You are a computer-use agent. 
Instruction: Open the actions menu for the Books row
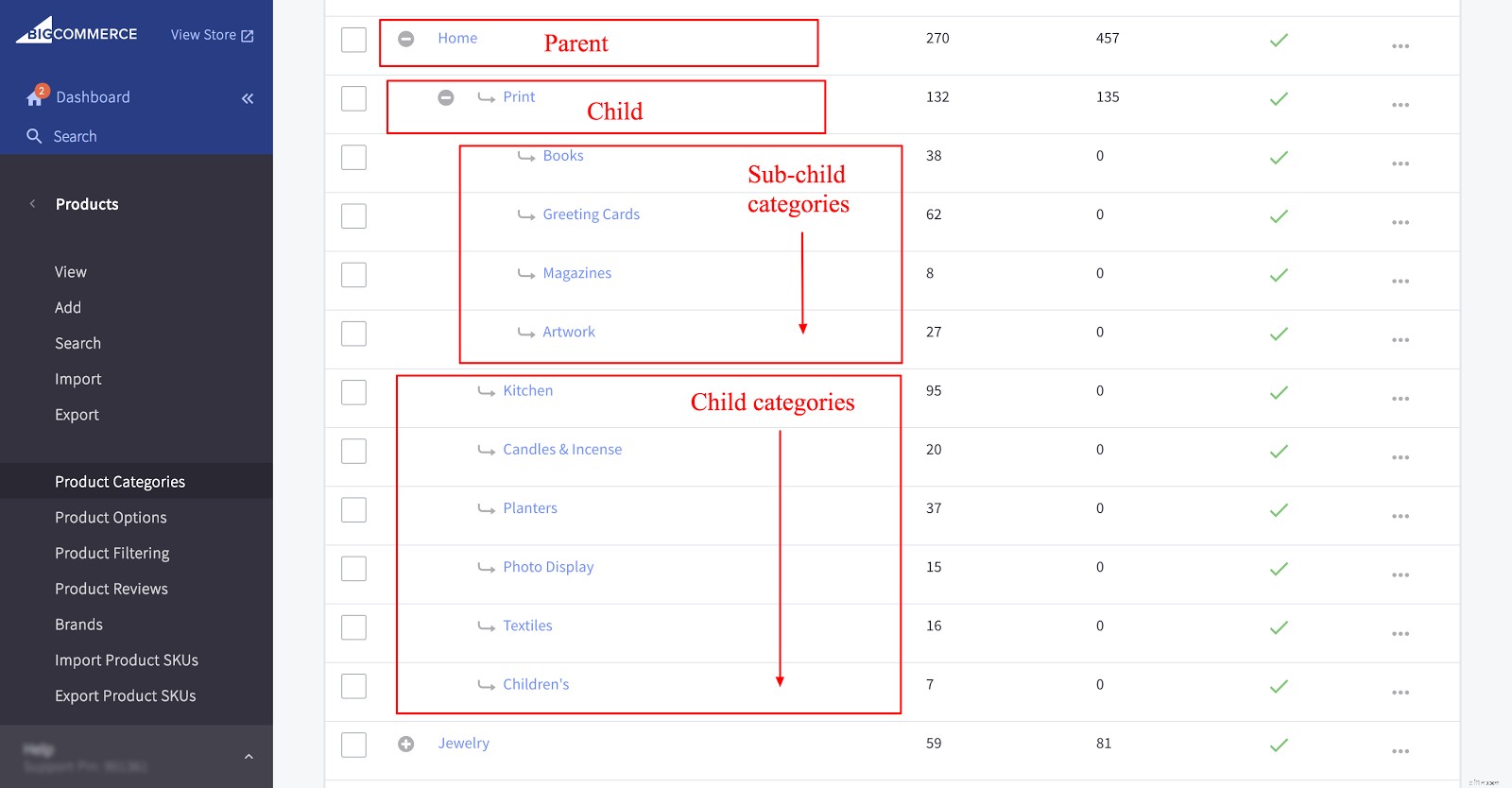pyautogui.click(x=1400, y=163)
